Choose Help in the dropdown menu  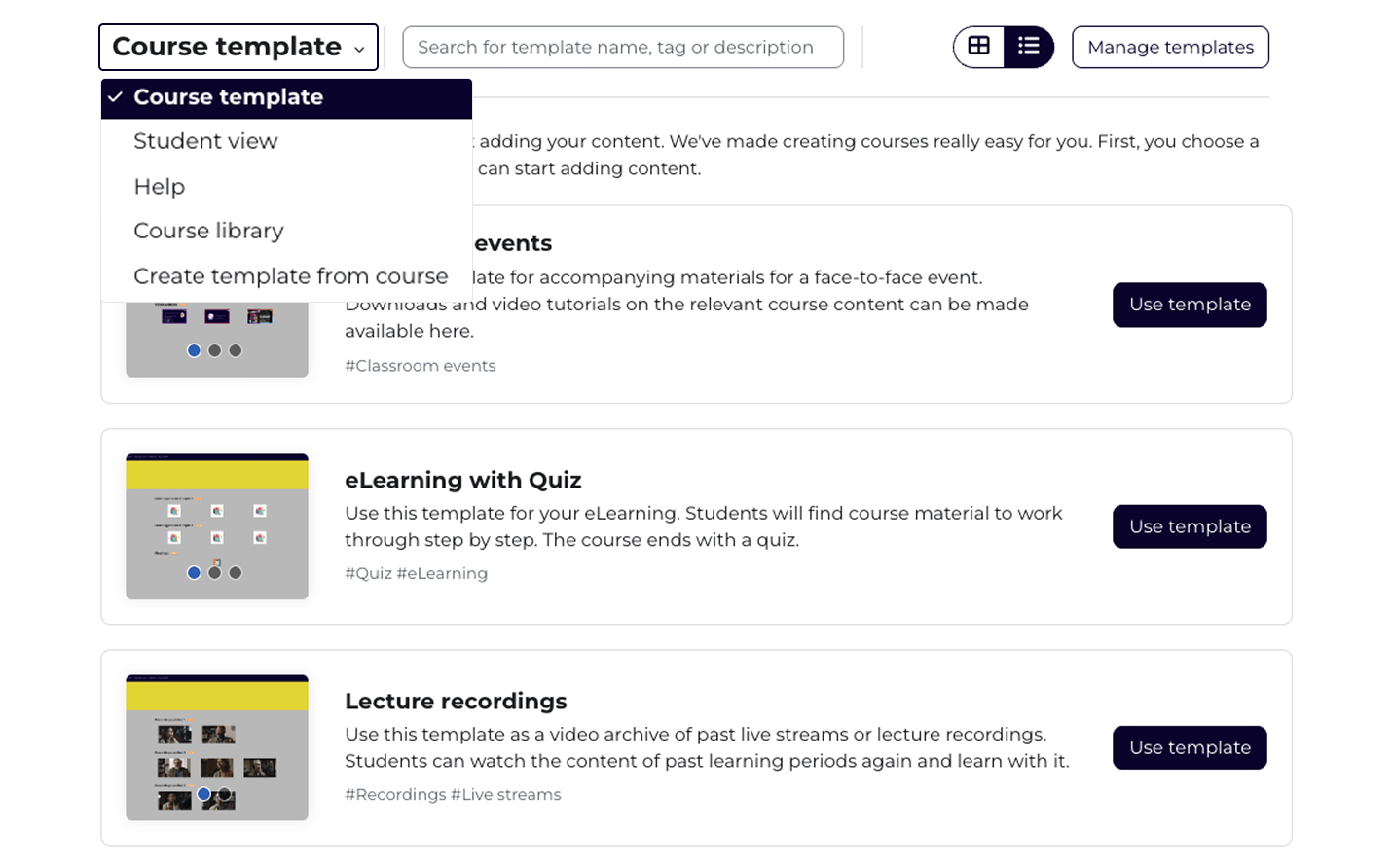[160, 186]
